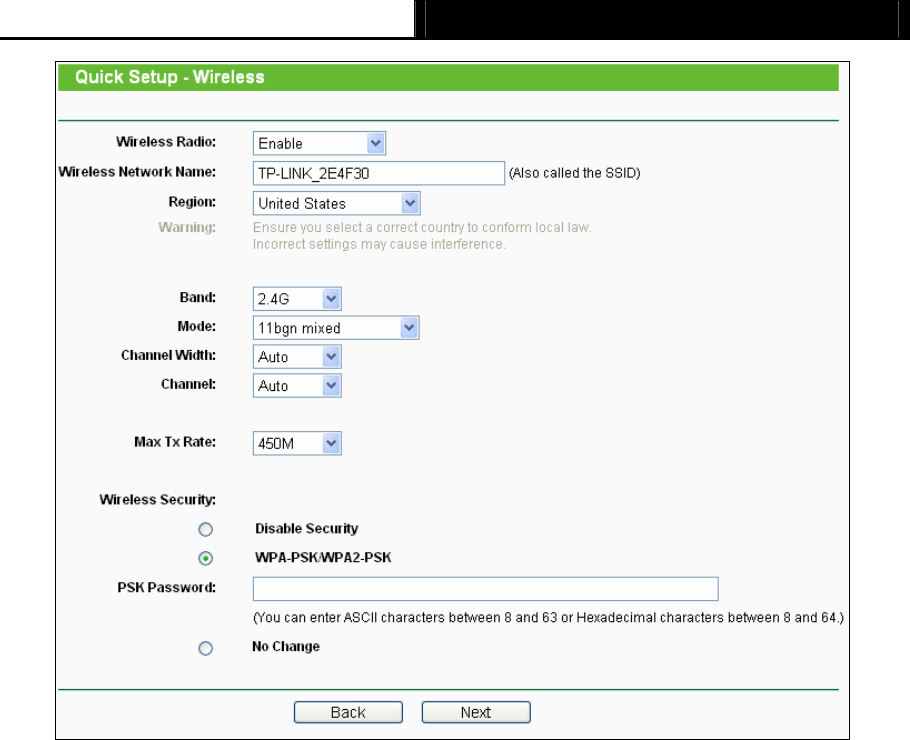
Task: Click the Wireless Radio label
Action: (x=166, y=142)
